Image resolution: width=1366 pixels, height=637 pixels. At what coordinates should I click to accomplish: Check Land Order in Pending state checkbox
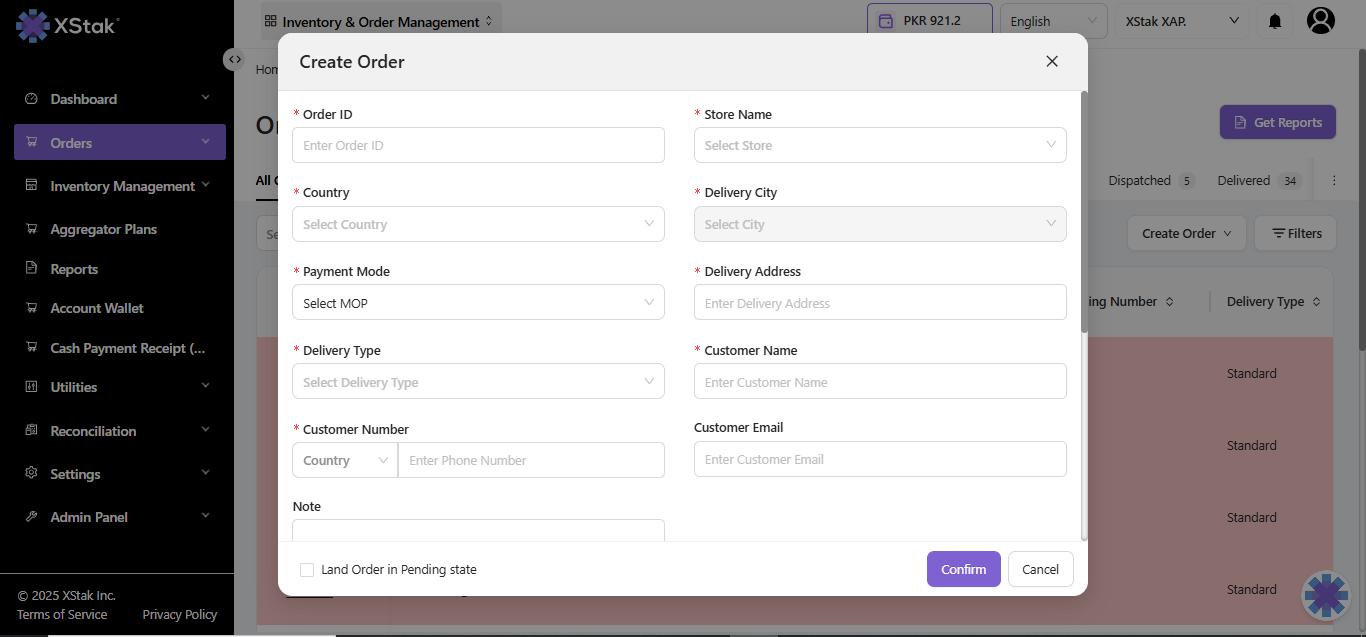[x=307, y=570]
